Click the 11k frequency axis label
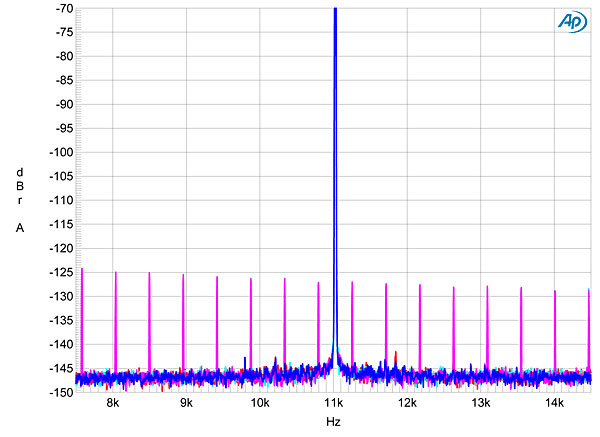600x437 pixels. coord(334,403)
